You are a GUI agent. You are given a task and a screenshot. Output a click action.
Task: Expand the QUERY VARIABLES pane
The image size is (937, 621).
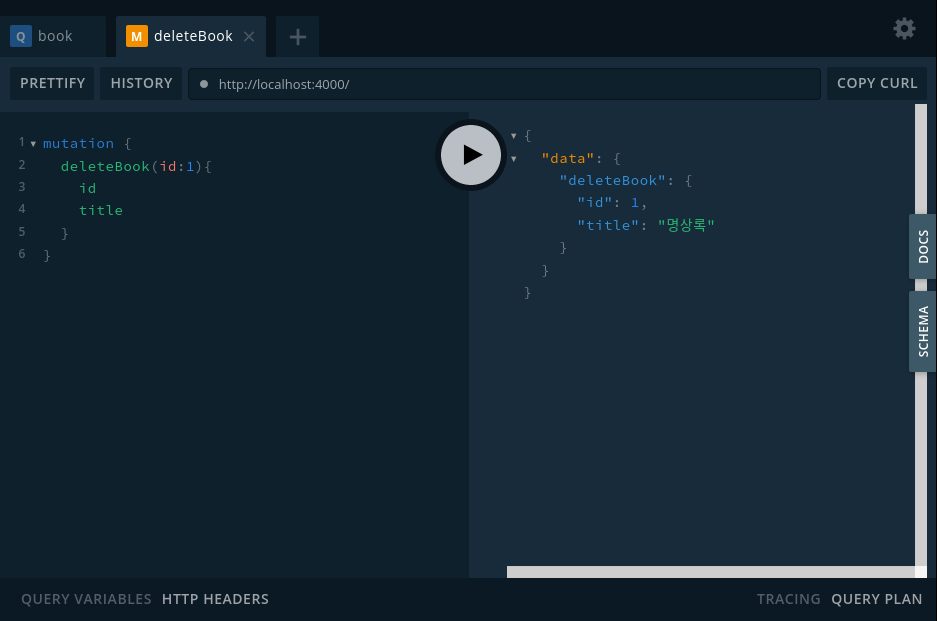tap(87, 599)
